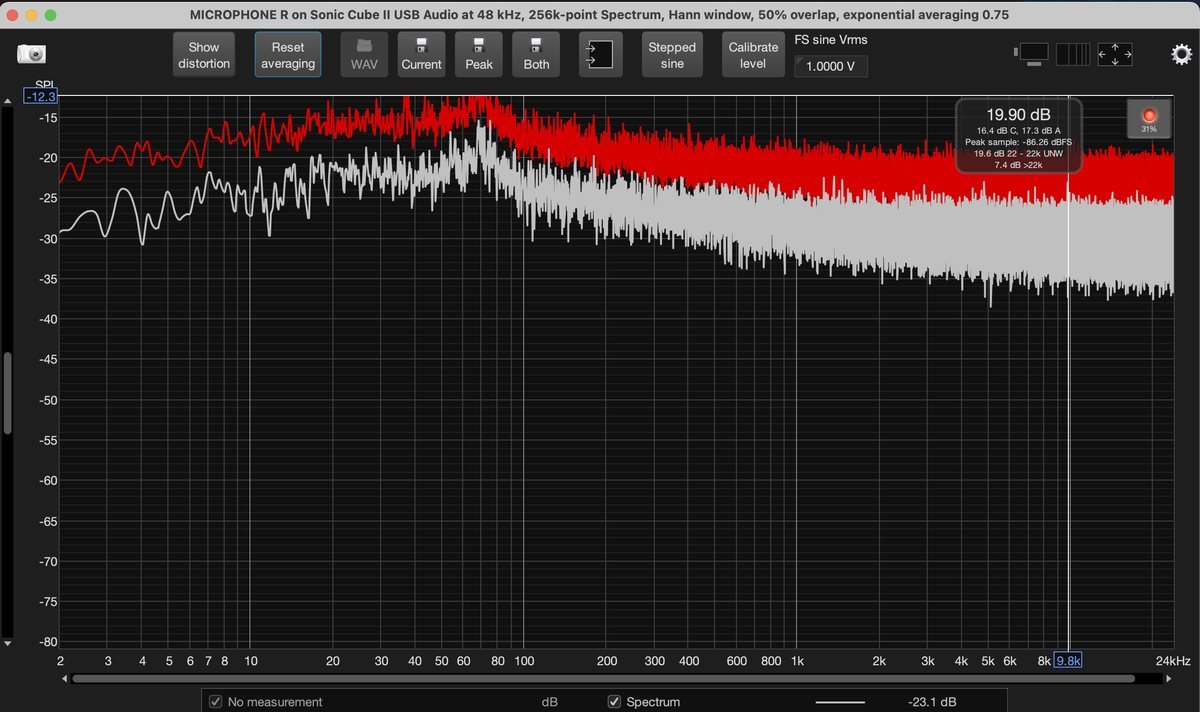Screen dimensions: 1200x712
Task: Click the 100 frequency axis label
Action: tap(523, 661)
